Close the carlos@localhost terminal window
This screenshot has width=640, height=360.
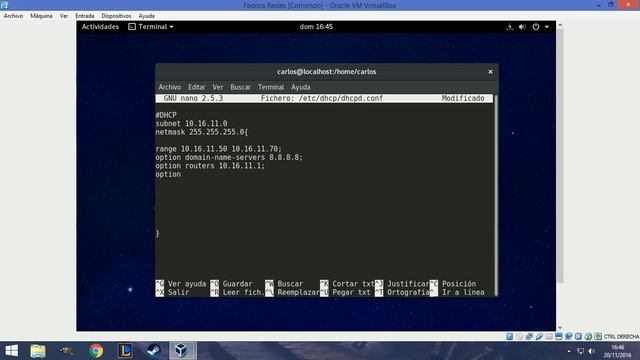click(490, 72)
